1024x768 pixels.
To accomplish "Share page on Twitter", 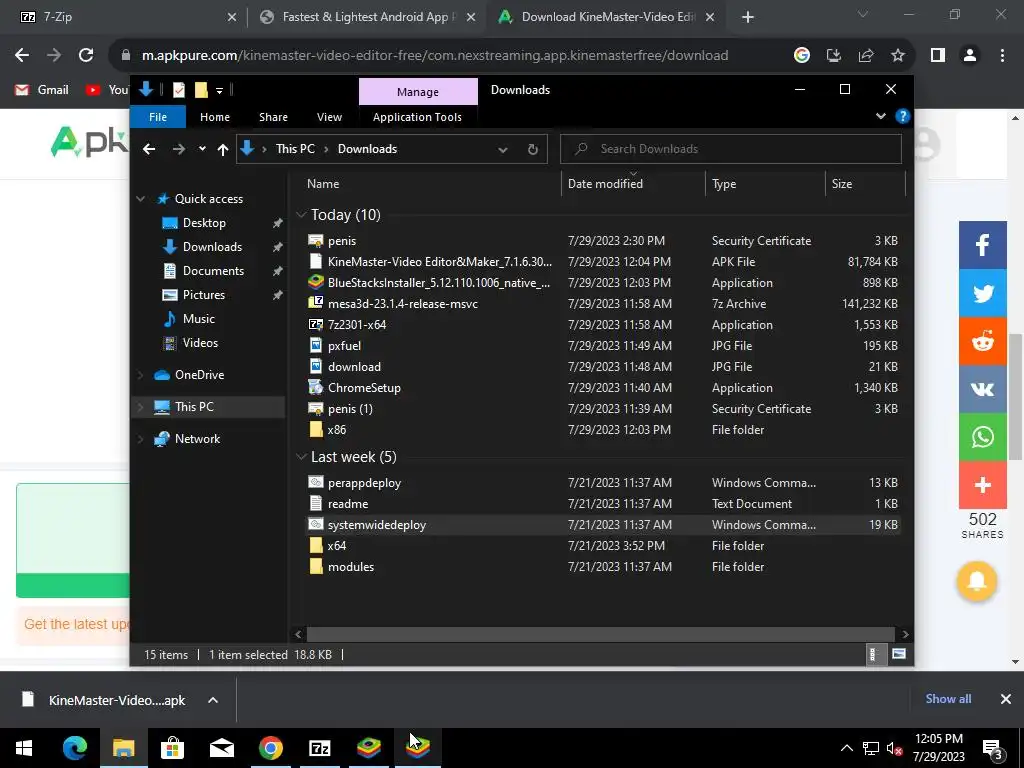I will click(982, 293).
